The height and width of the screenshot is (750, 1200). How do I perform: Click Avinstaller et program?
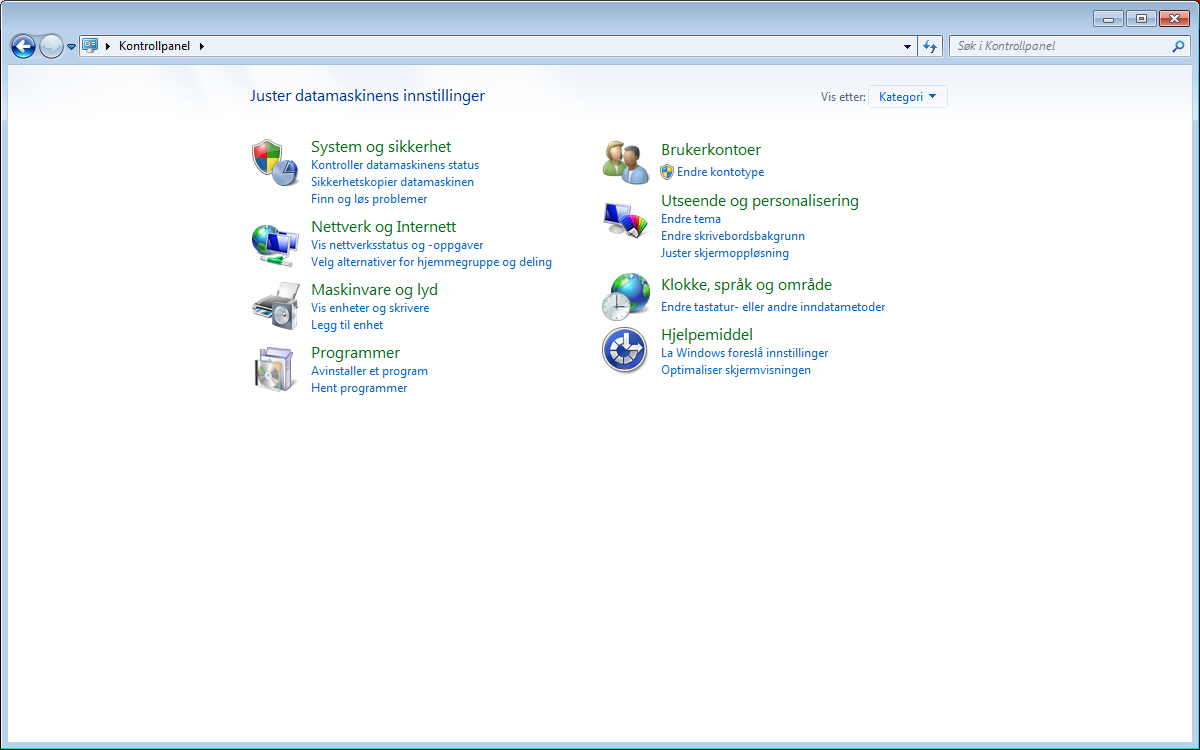pos(369,371)
